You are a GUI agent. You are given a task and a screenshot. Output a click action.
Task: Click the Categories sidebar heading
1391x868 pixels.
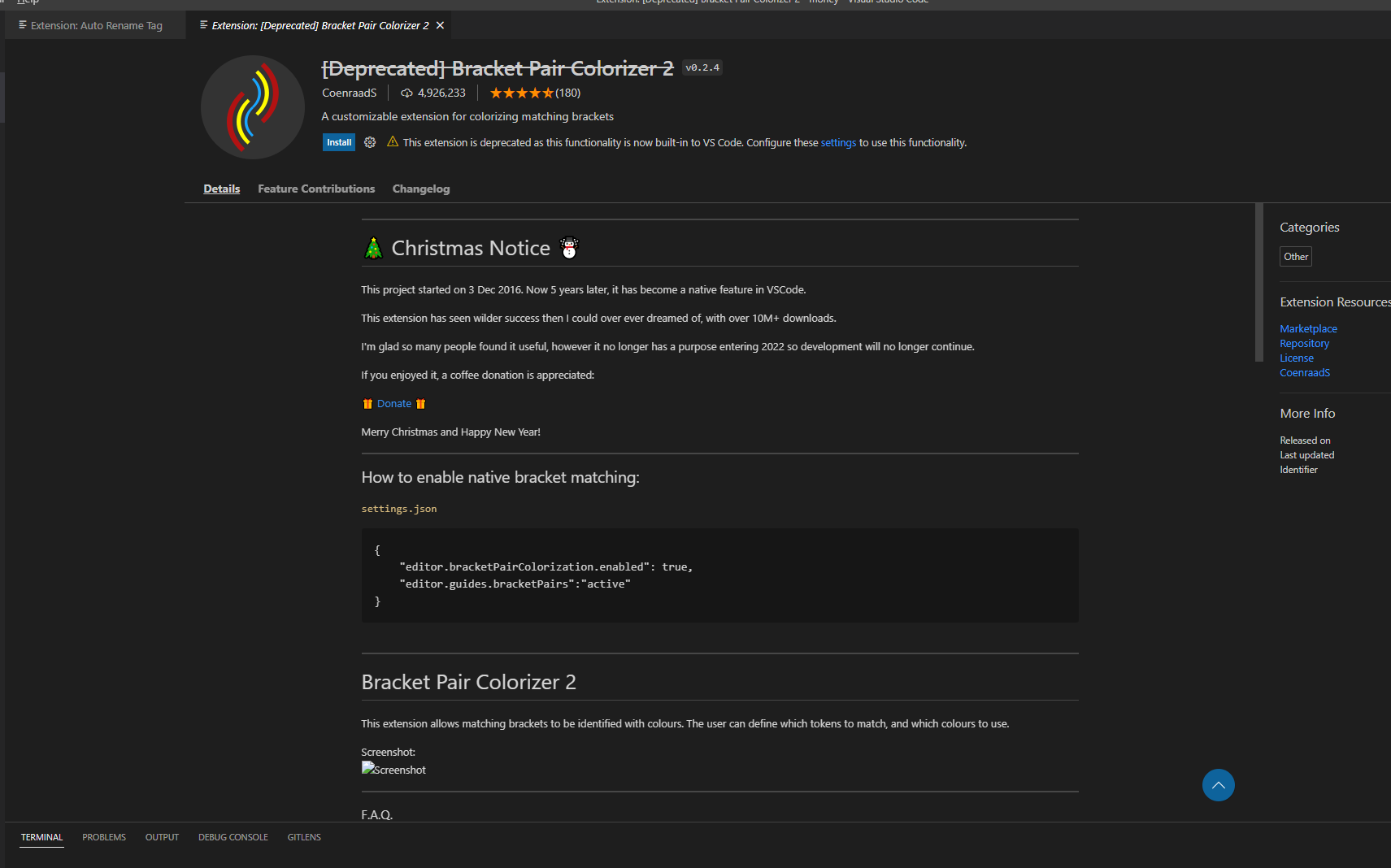click(x=1310, y=228)
